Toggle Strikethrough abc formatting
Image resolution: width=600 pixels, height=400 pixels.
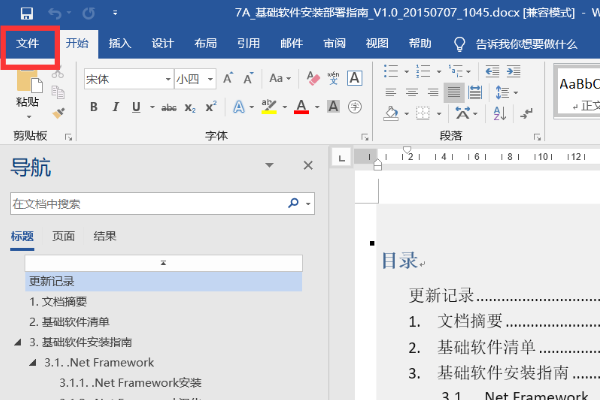[x=169, y=108]
